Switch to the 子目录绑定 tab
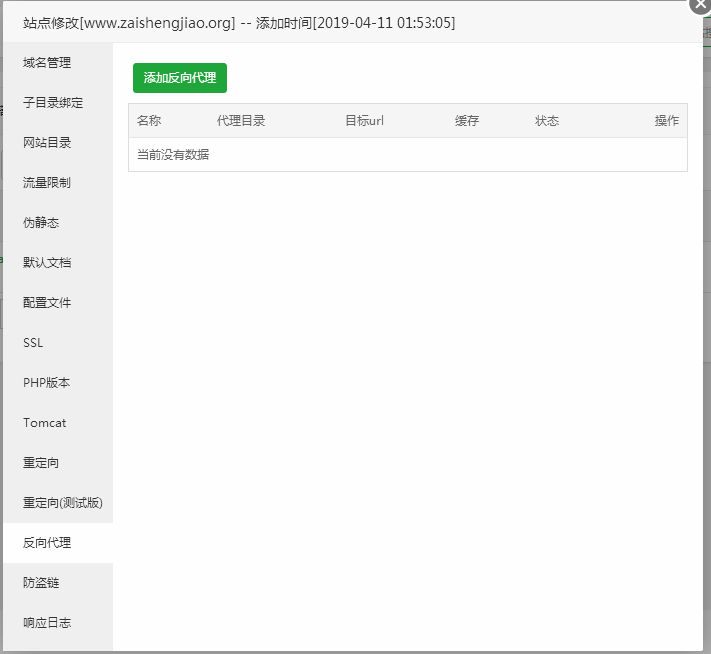The height and width of the screenshot is (654, 711). coord(58,102)
